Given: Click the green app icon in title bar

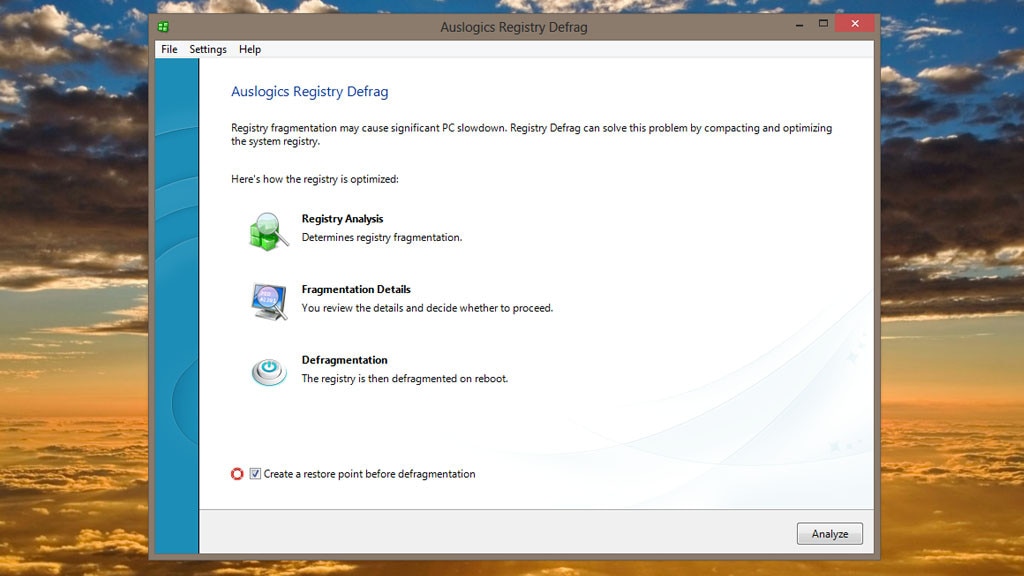Looking at the screenshot, I should tap(163, 27).
